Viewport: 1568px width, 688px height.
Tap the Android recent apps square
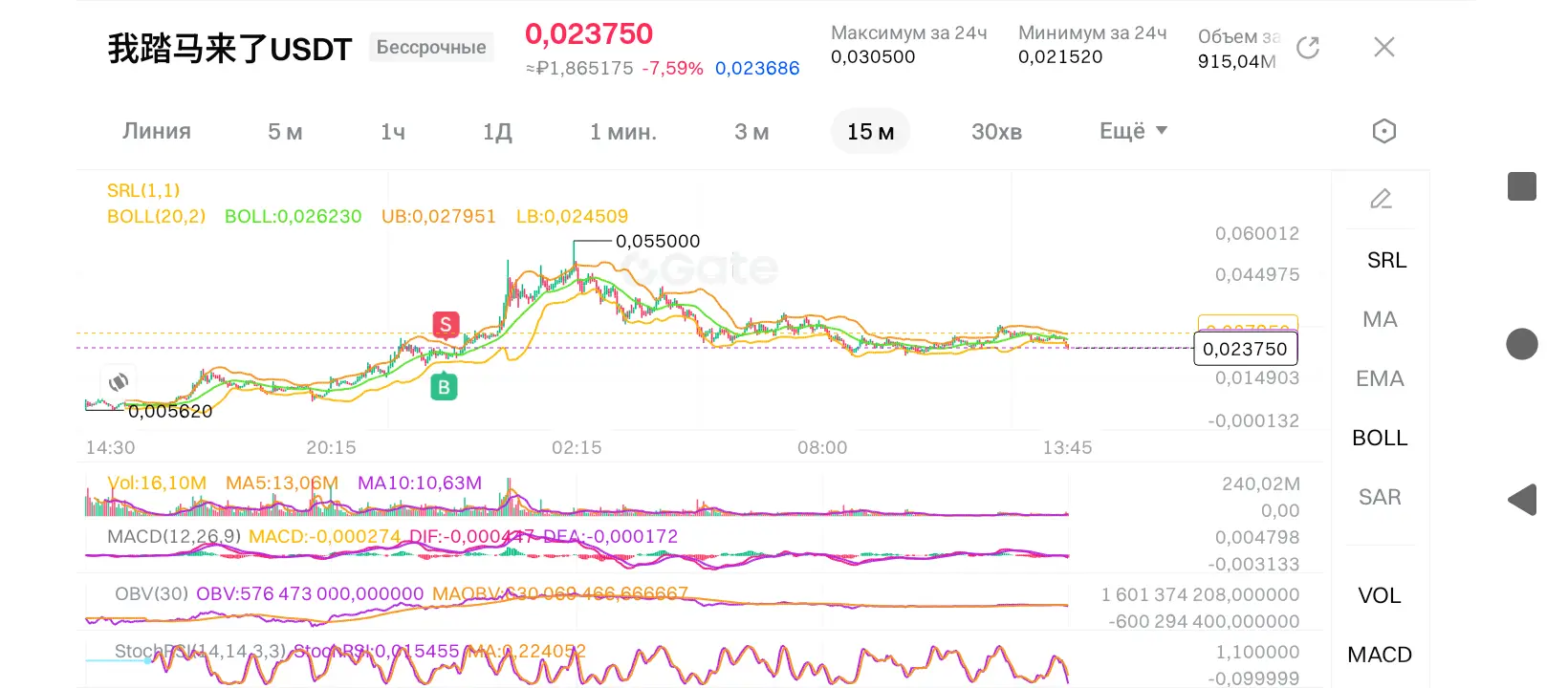pyautogui.click(x=1522, y=186)
